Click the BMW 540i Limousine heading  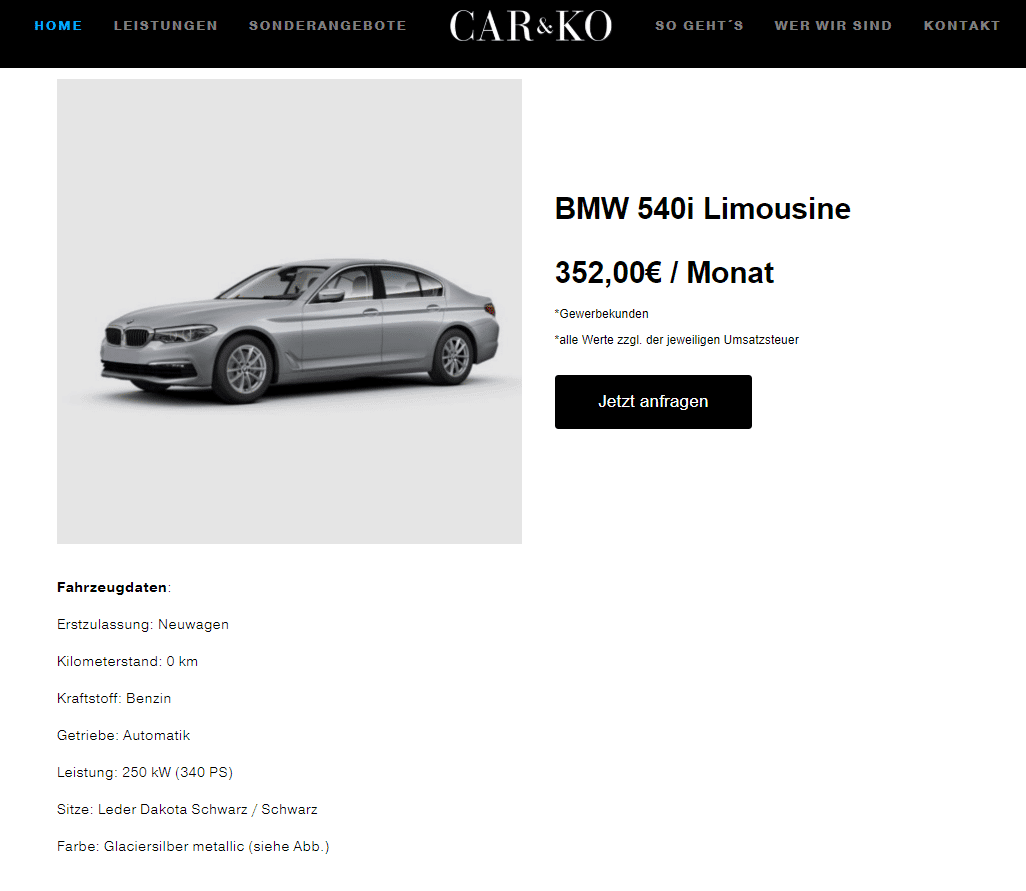coord(703,209)
